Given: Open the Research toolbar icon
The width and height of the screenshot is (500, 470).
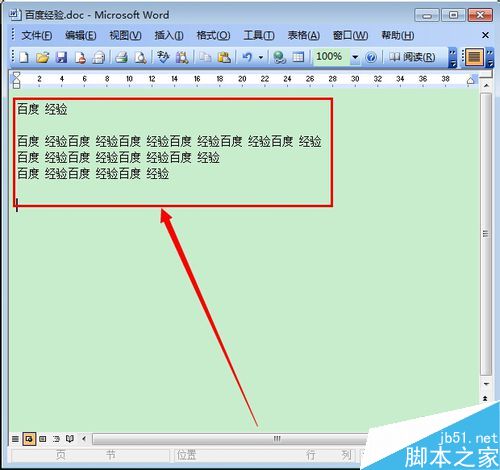Looking at the screenshot, I should [x=182, y=57].
